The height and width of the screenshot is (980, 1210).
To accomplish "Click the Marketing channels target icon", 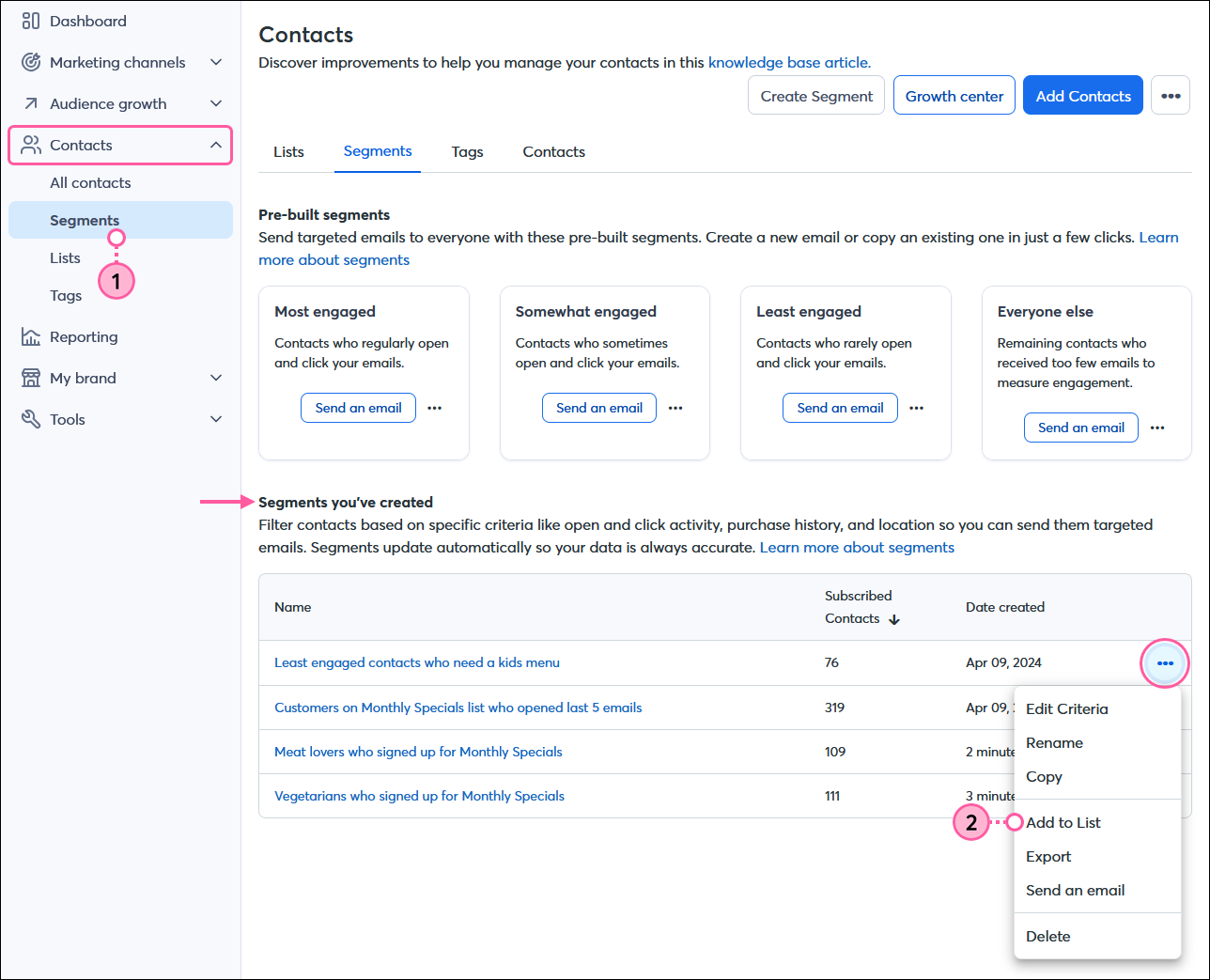I will (x=31, y=62).
